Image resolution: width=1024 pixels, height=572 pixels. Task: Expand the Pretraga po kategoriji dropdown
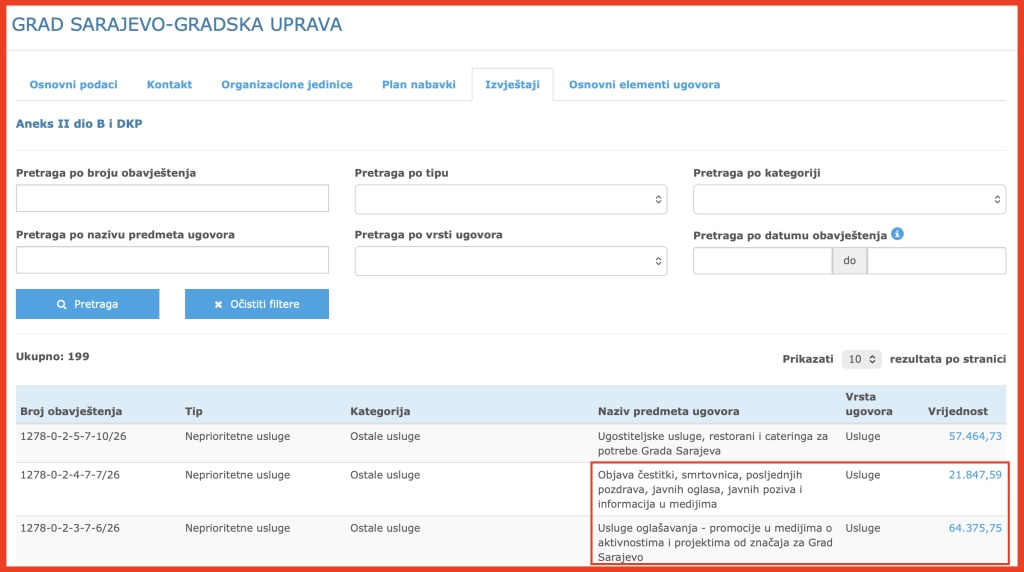(849, 199)
